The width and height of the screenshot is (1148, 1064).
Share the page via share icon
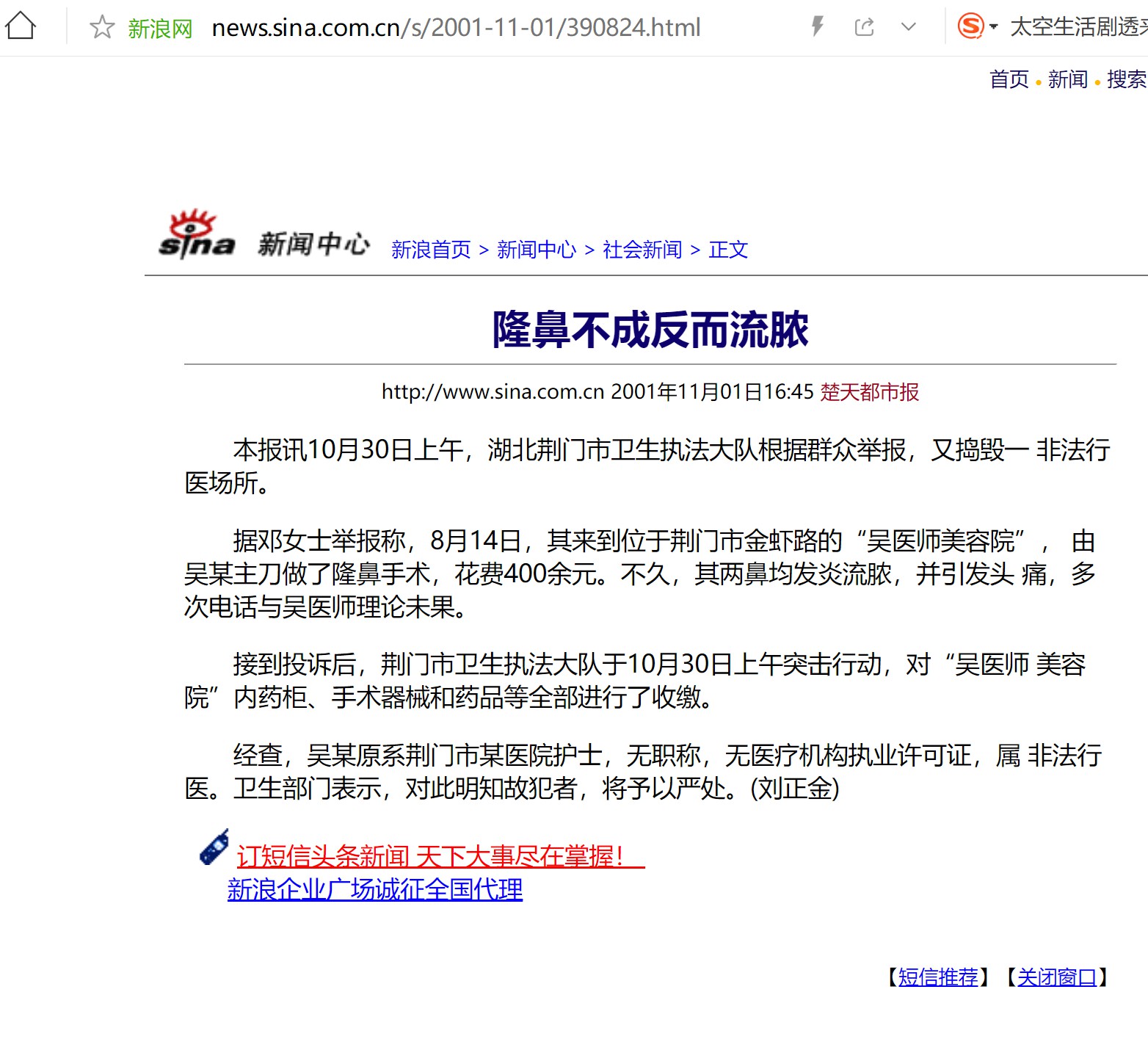pyautogui.click(x=865, y=27)
